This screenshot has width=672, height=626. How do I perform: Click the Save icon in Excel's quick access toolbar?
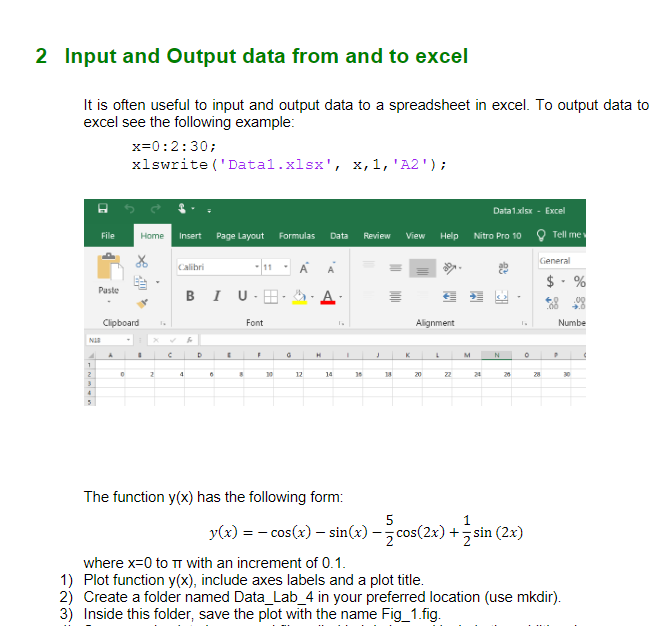pyautogui.click(x=103, y=209)
